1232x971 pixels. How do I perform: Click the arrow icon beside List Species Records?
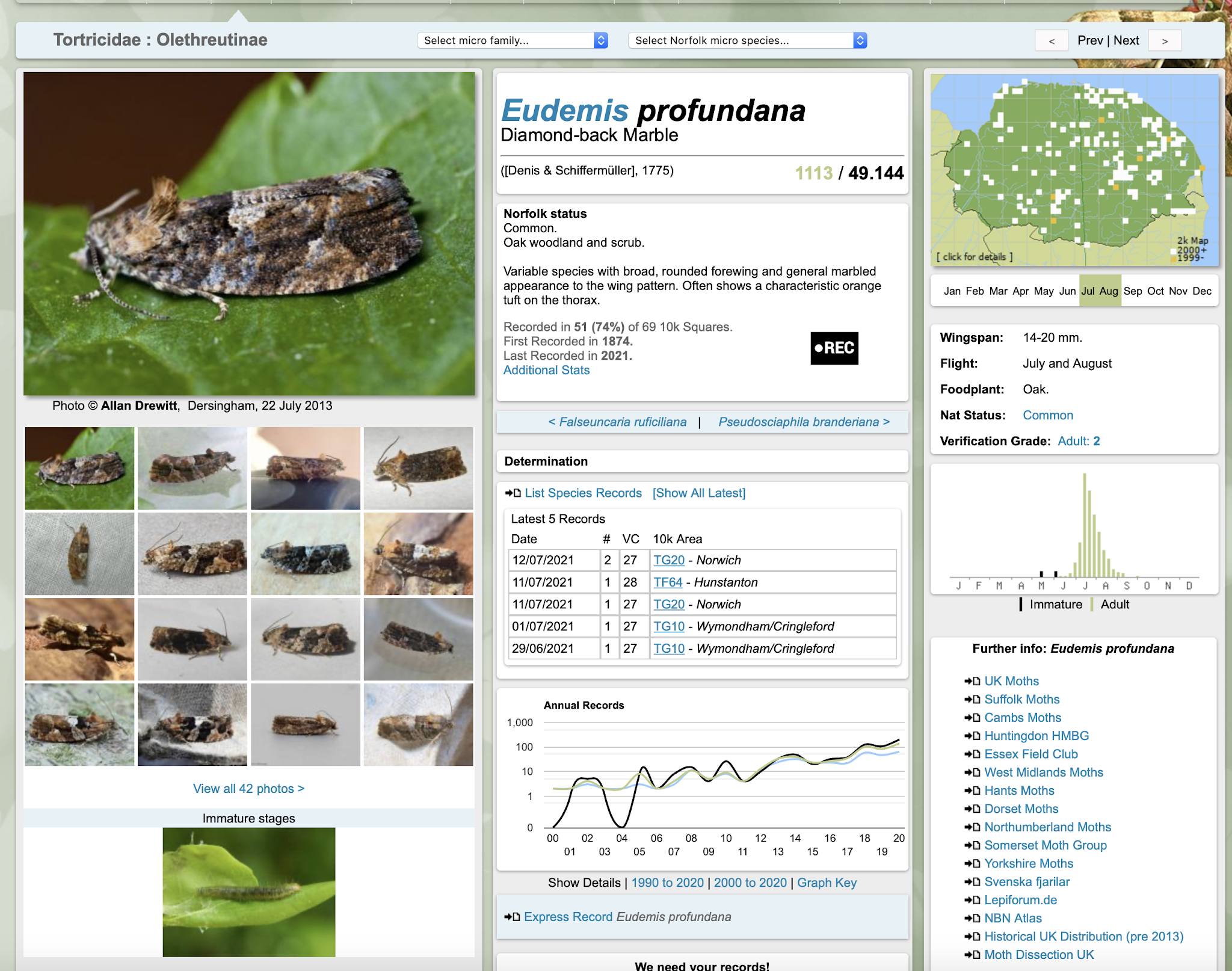513,493
